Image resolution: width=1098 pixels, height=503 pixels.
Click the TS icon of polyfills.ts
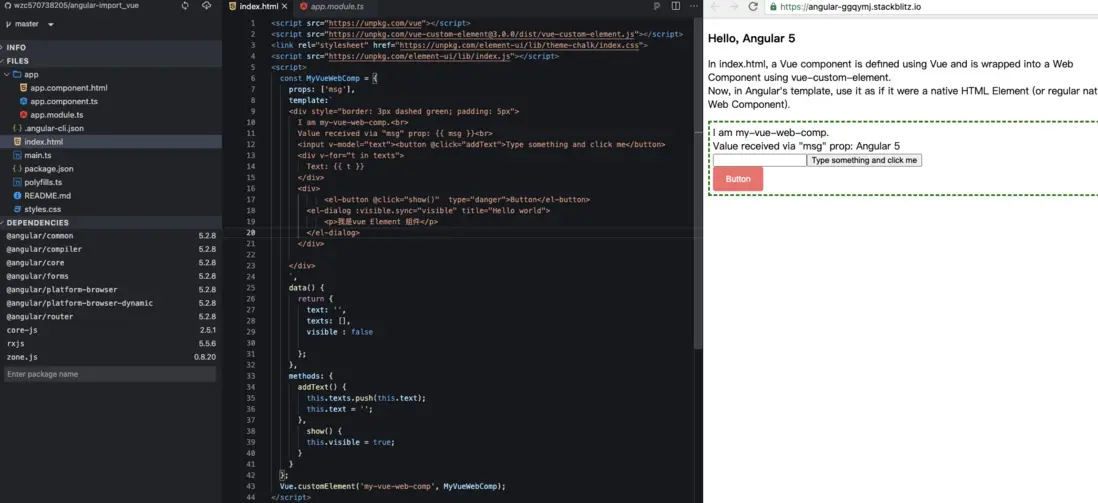(18, 182)
